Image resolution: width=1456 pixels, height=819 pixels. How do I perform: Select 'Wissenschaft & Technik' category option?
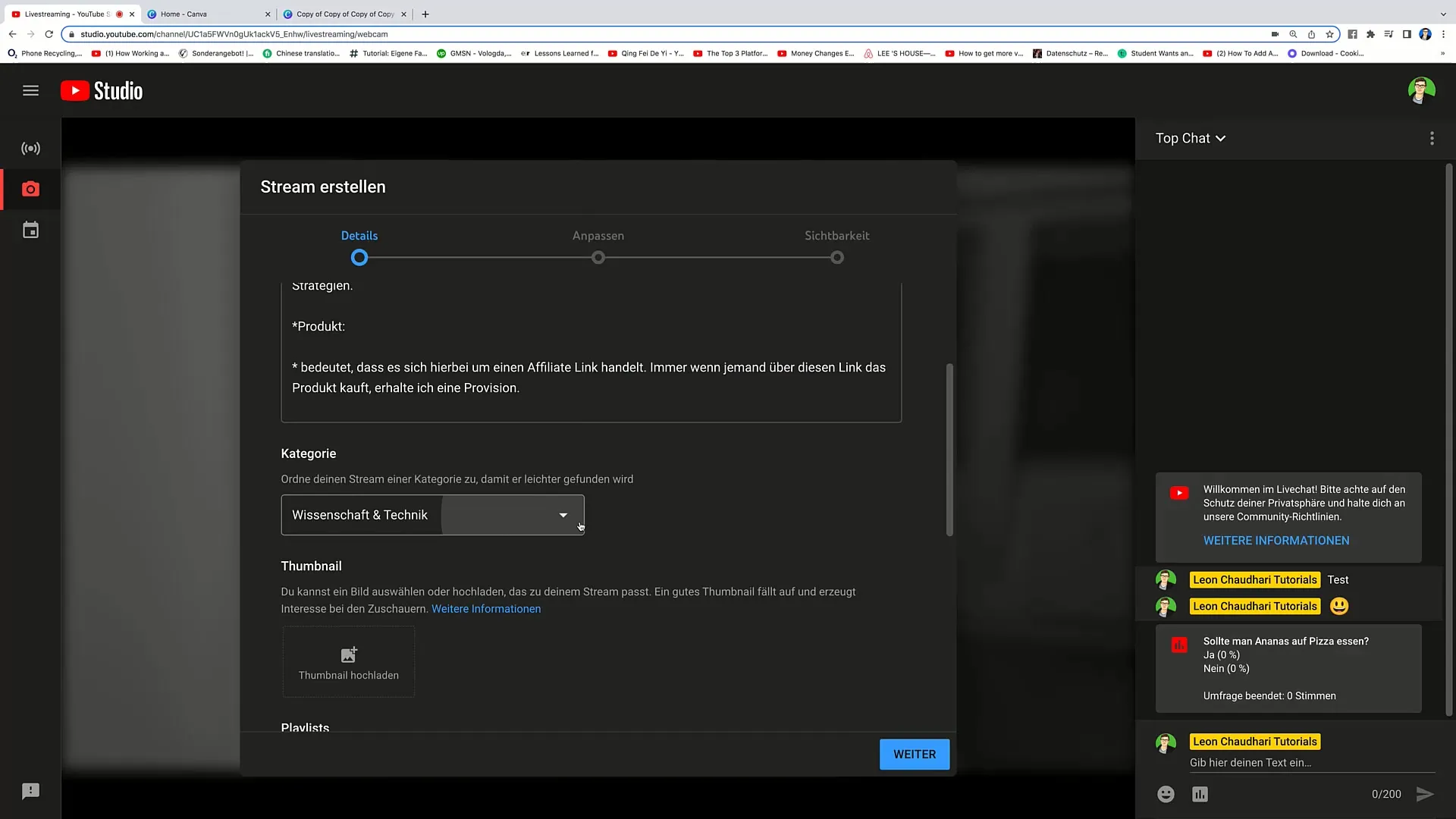(x=428, y=514)
